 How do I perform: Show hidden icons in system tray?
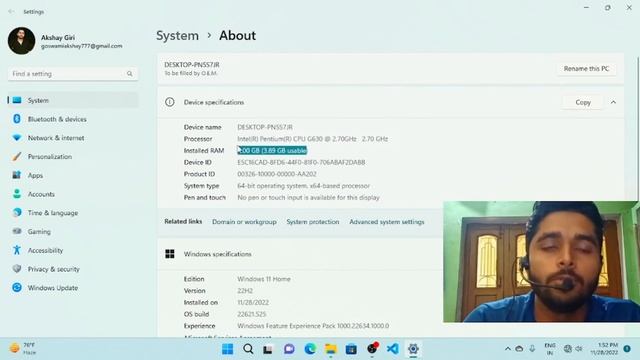[508, 349]
